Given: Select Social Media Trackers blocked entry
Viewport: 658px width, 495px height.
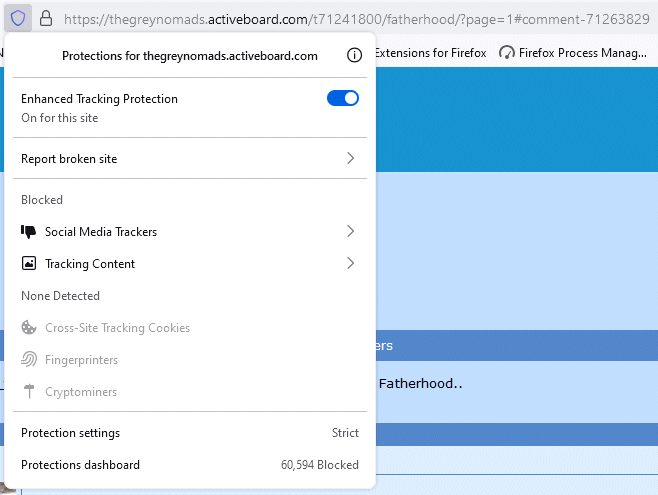Looking at the screenshot, I should point(101,232).
